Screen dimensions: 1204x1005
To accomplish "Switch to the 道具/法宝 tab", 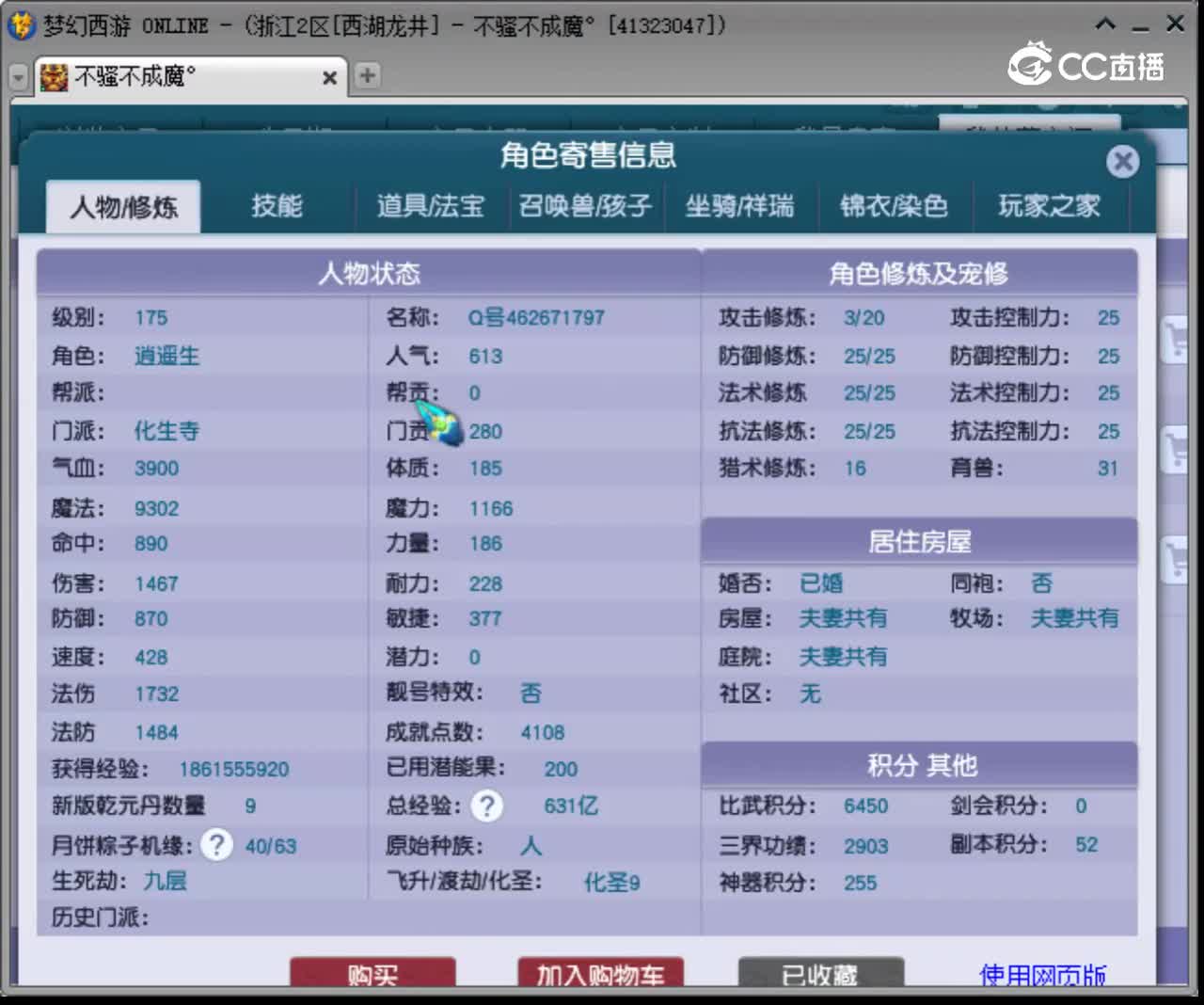I will (x=431, y=206).
